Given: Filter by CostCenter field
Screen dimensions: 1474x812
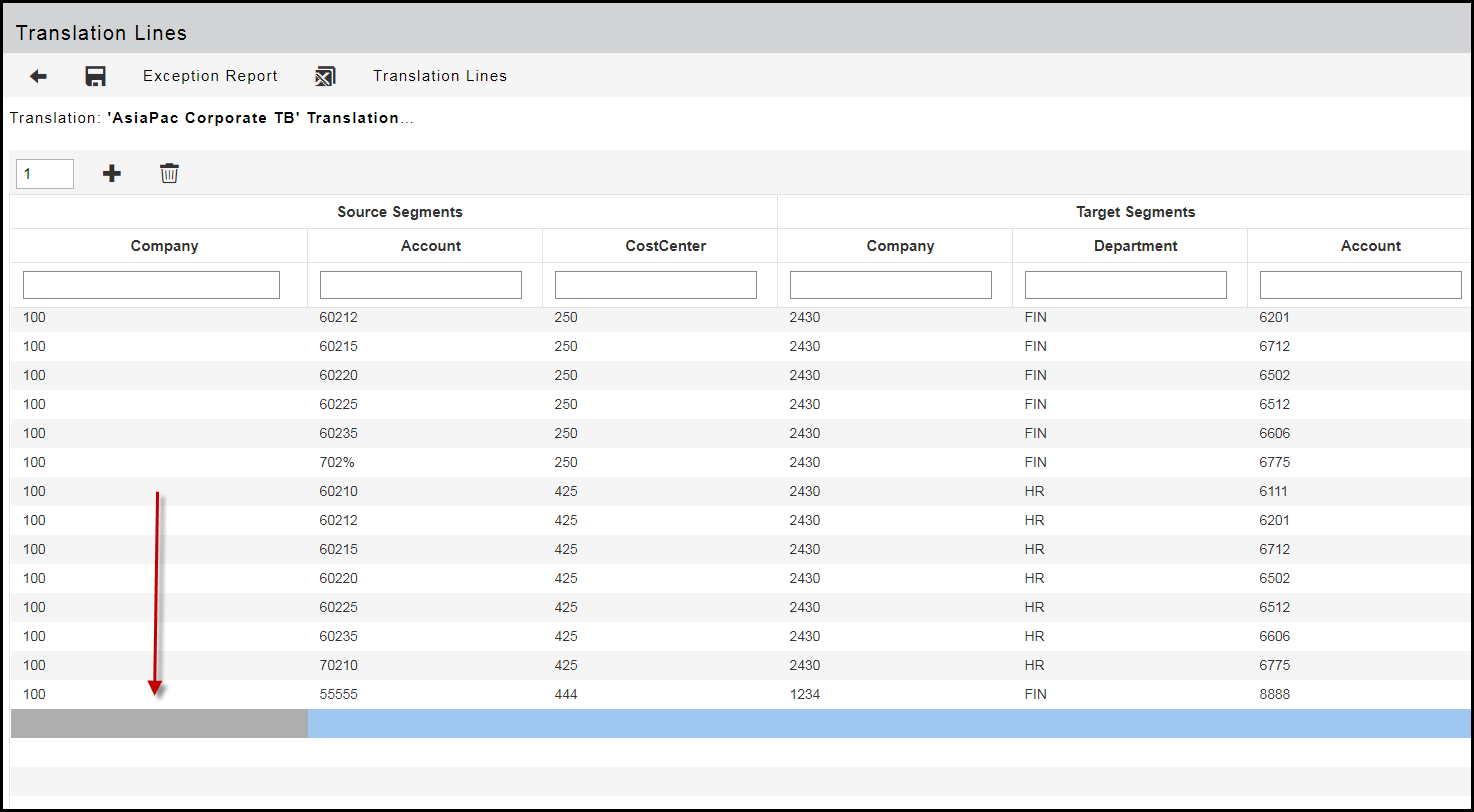Looking at the screenshot, I should (656, 285).
